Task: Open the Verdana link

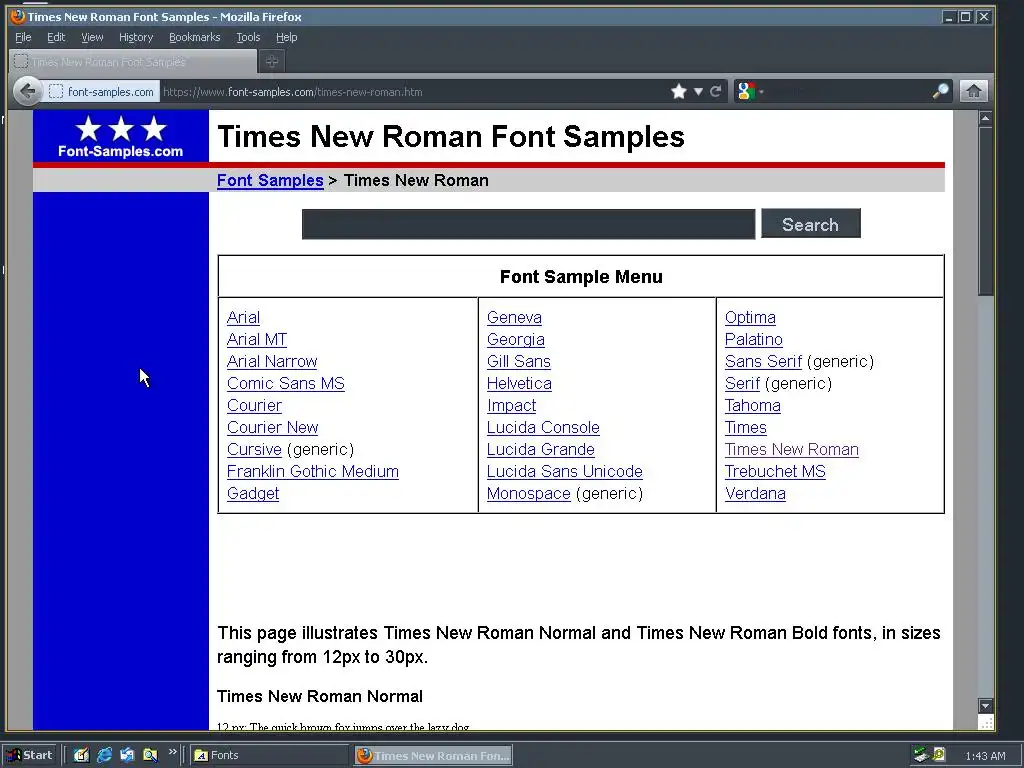Action: pyautogui.click(x=756, y=493)
